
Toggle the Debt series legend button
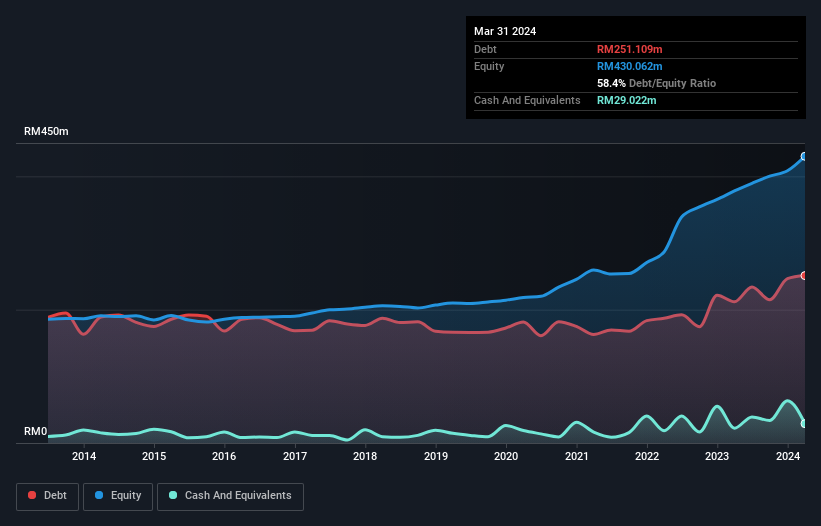[48, 496]
